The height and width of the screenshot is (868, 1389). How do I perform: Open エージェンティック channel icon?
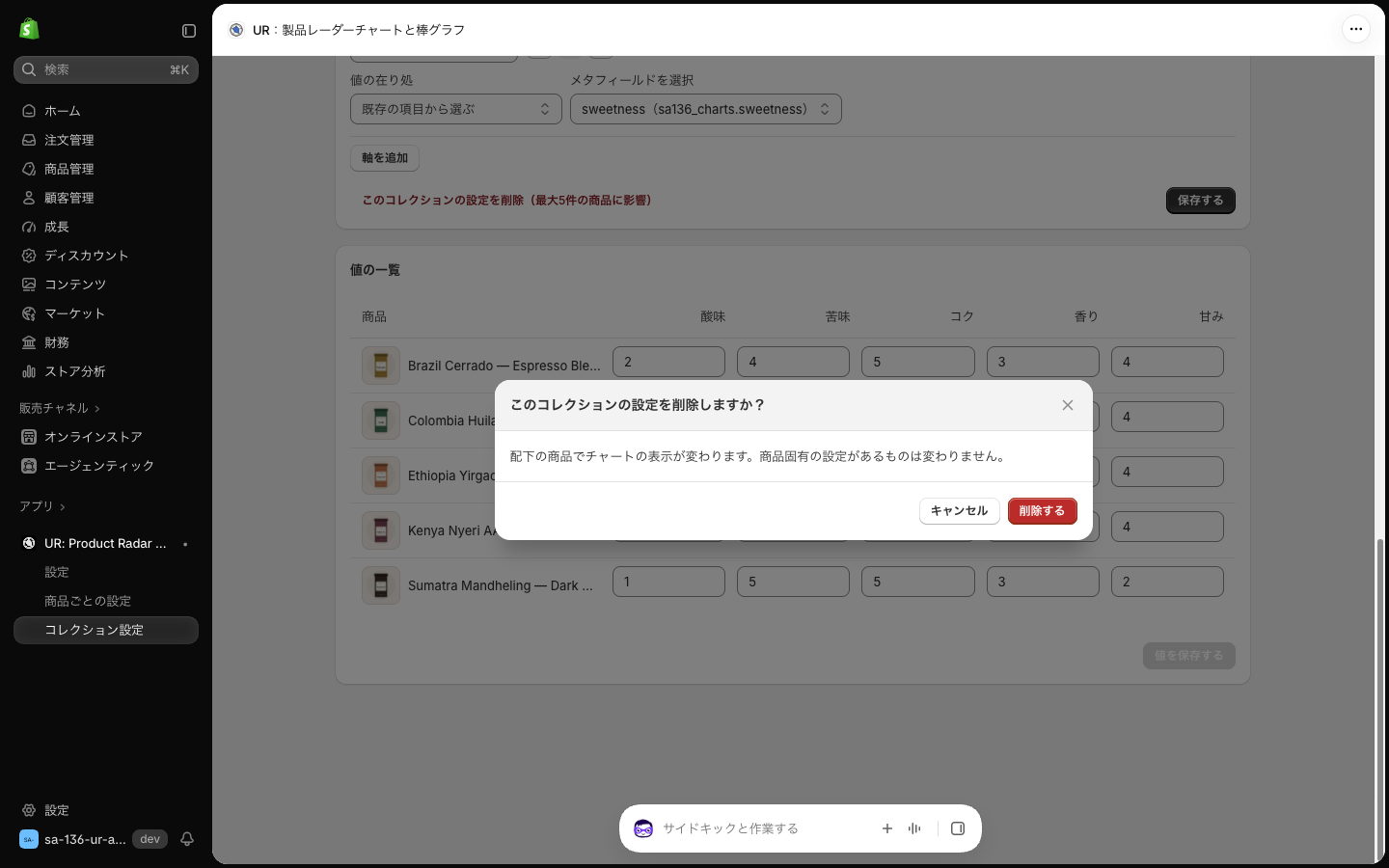coord(29,466)
